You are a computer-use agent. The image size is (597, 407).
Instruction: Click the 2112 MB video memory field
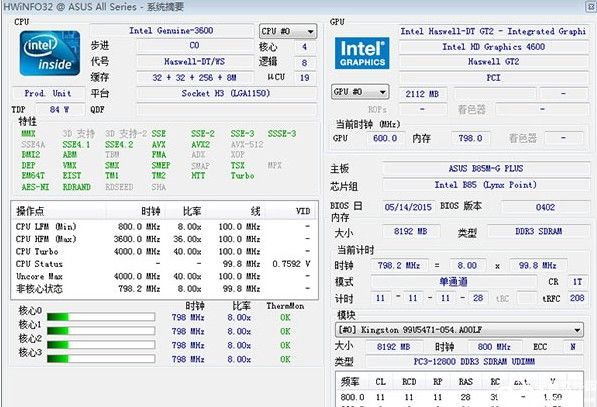(x=422, y=94)
